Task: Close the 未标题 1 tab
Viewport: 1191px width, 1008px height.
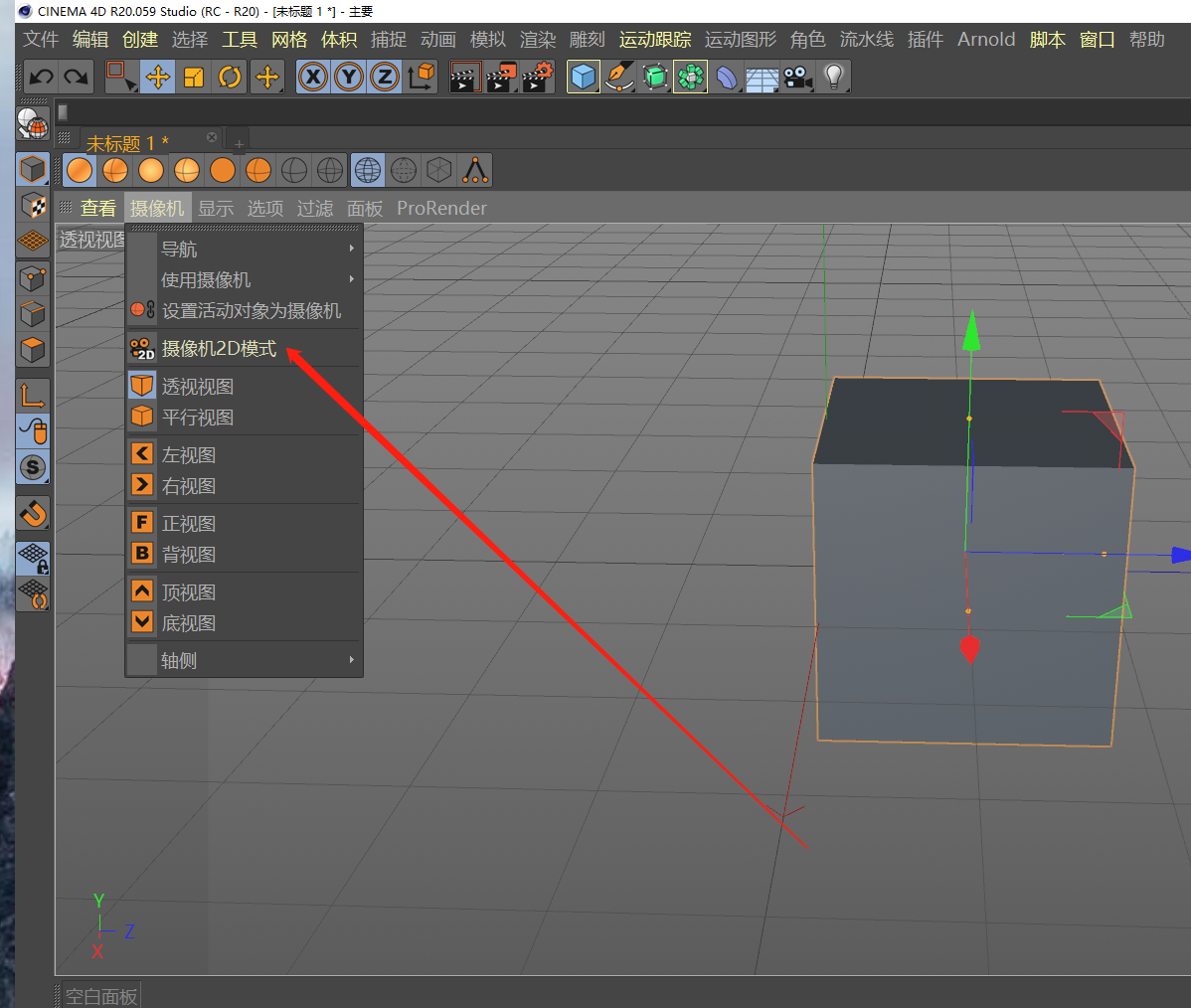Action: coord(212,137)
